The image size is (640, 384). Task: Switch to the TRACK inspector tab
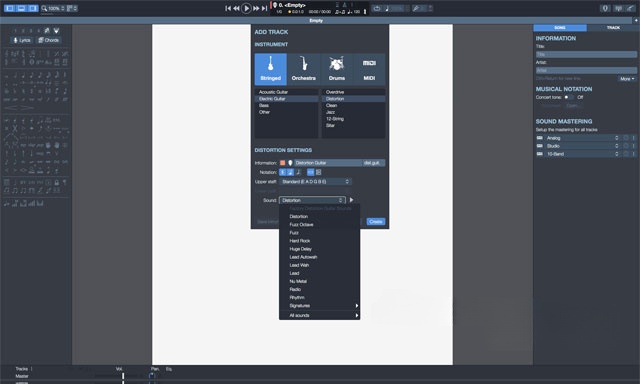pyautogui.click(x=613, y=28)
